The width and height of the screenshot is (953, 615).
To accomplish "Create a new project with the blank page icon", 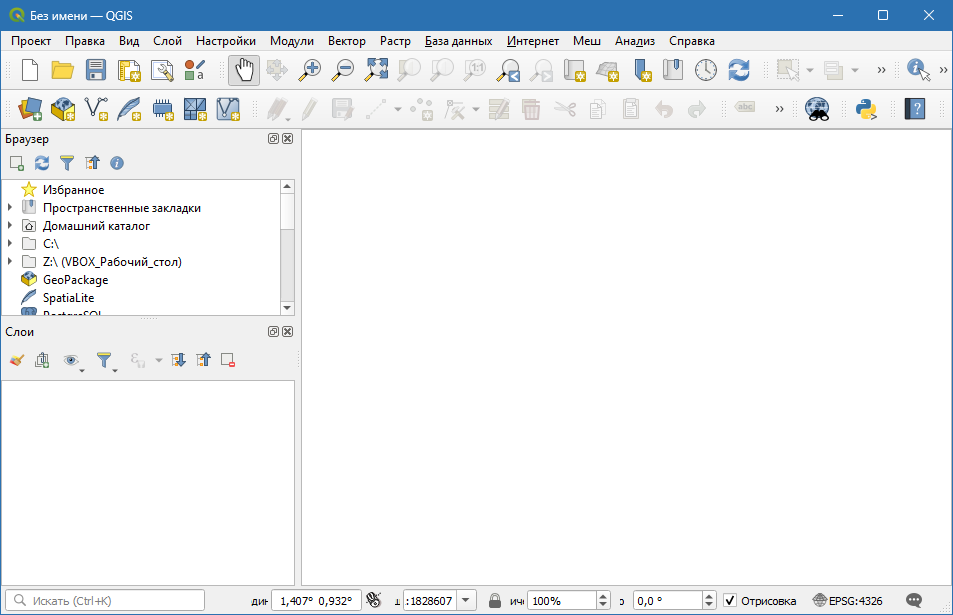I will click(30, 70).
